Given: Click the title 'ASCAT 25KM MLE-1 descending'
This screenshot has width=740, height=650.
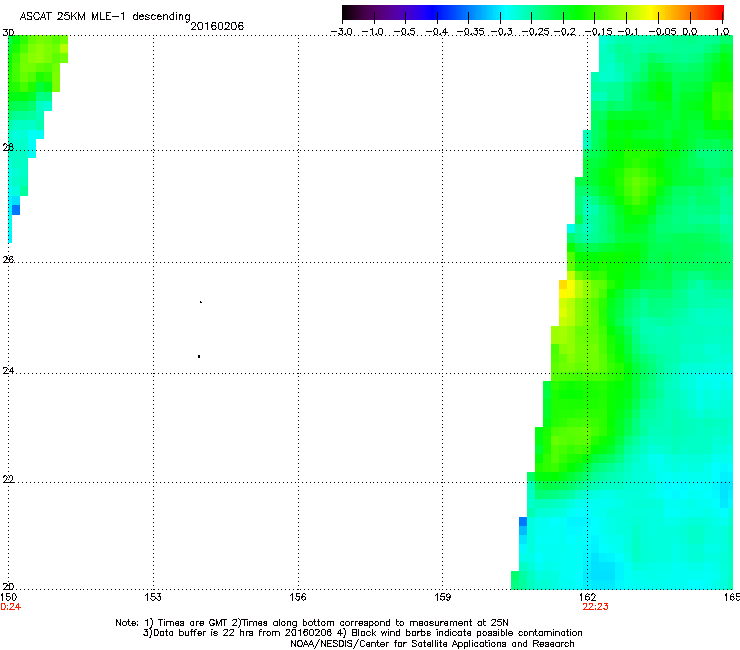Looking at the screenshot, I should [x=105, y=16].
